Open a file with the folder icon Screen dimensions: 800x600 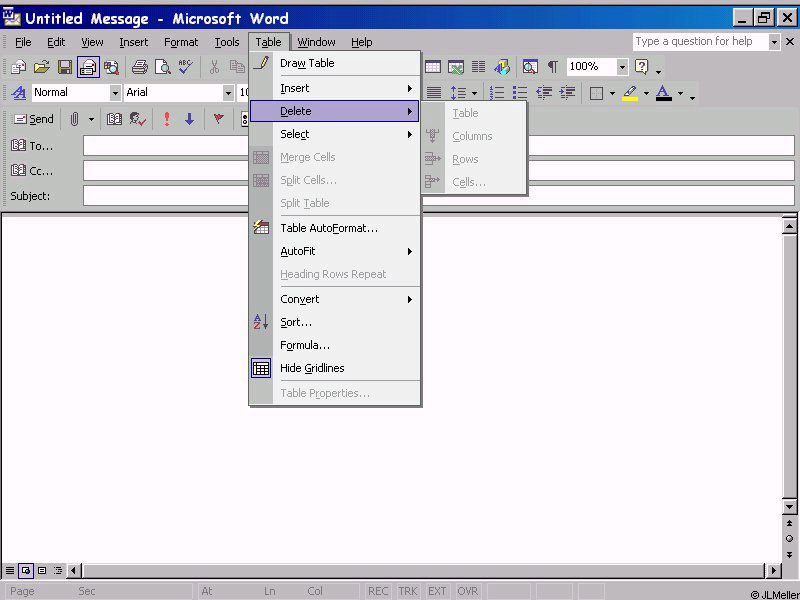point(42,67)
